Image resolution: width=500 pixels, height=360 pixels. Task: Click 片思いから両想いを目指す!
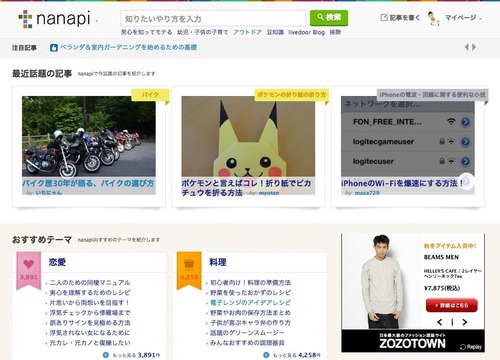pyautogui.click(x=89, y=303)
